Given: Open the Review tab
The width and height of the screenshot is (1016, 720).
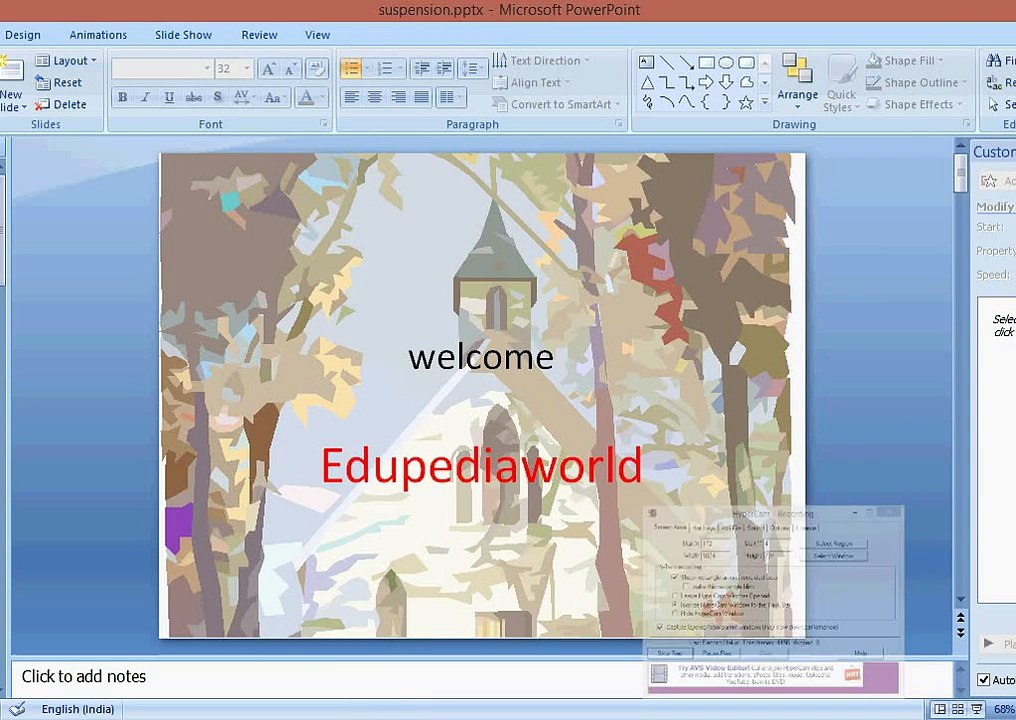Looking at the screenshot, I should pyautogui.click(x=259, y=35).
